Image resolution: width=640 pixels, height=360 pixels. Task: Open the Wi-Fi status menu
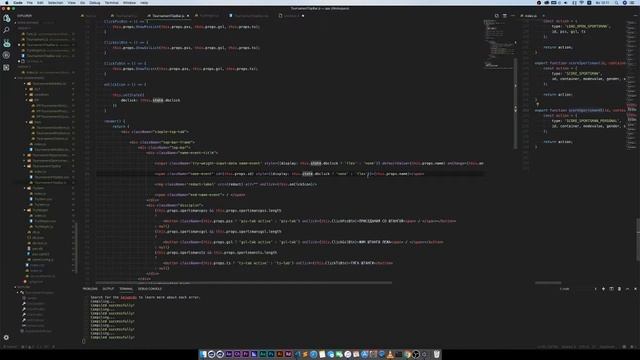[582, 2]
